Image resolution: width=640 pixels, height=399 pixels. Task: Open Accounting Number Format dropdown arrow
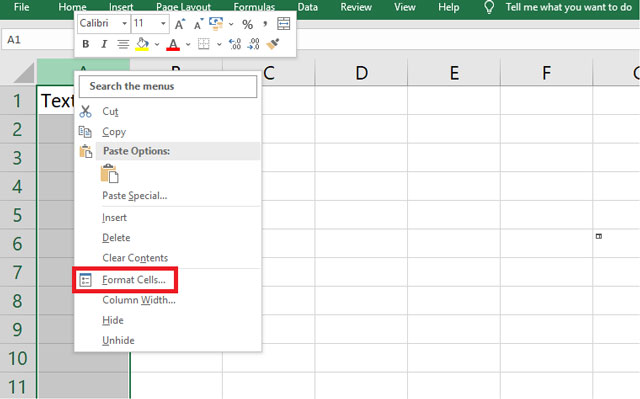click(x=231, y=24)
